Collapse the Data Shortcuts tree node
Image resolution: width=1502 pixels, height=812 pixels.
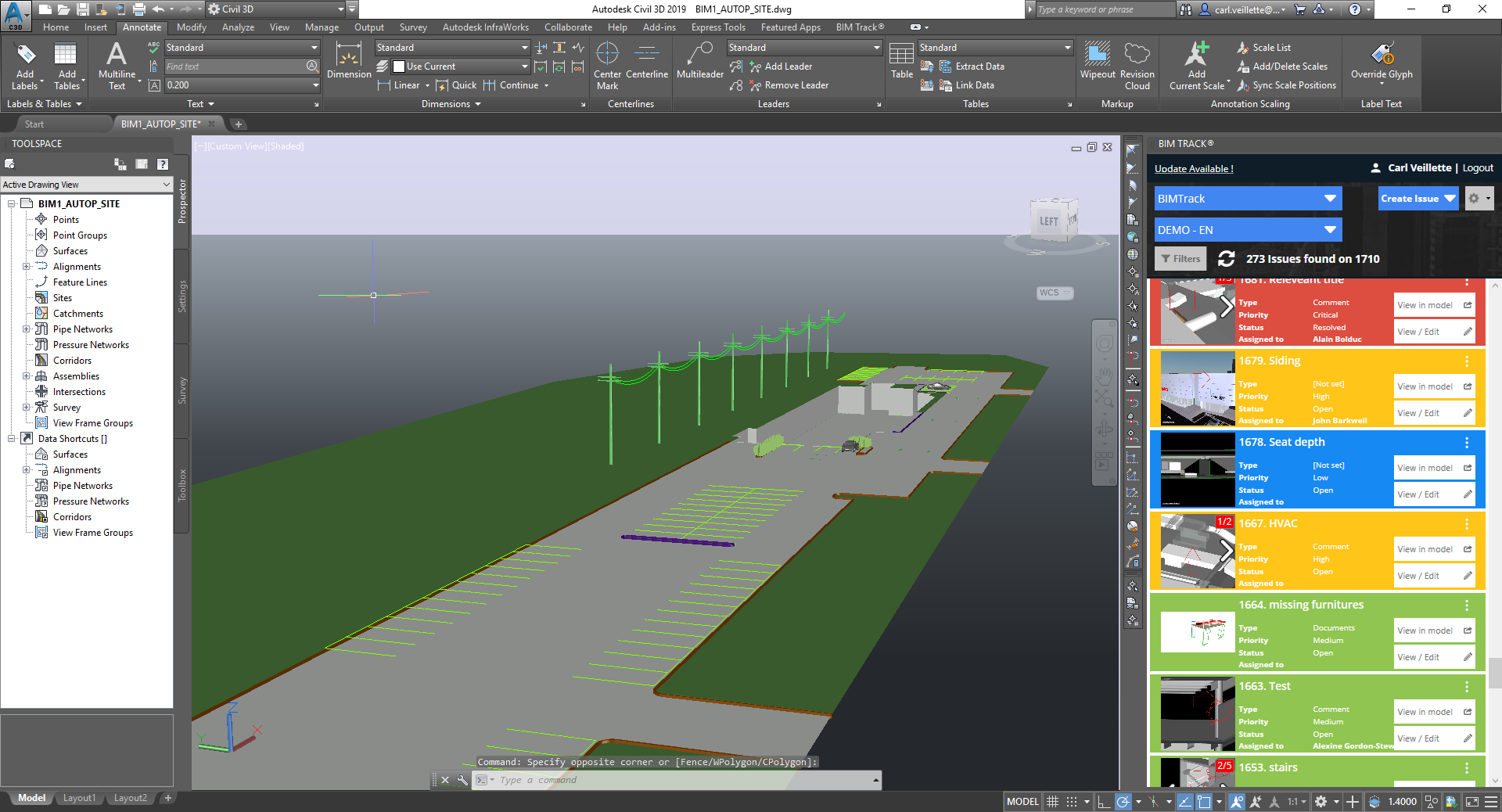(12, 439)
